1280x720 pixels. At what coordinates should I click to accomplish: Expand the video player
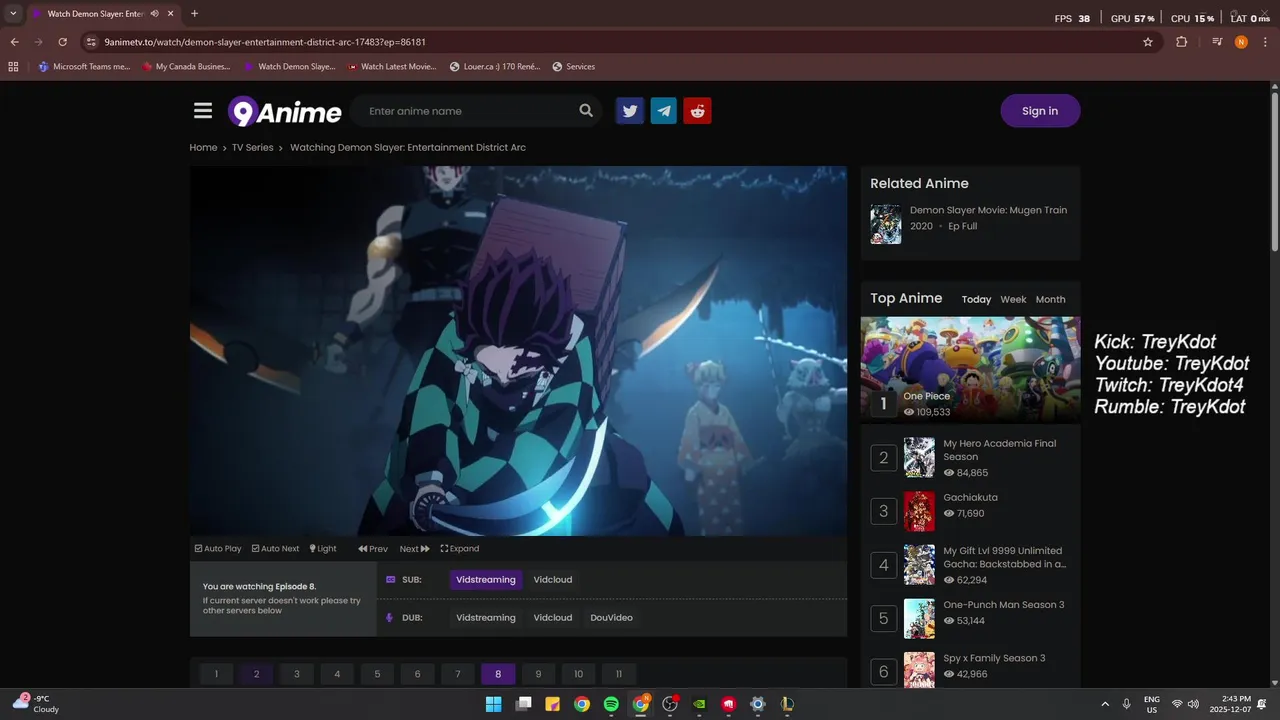click(460, 548)
